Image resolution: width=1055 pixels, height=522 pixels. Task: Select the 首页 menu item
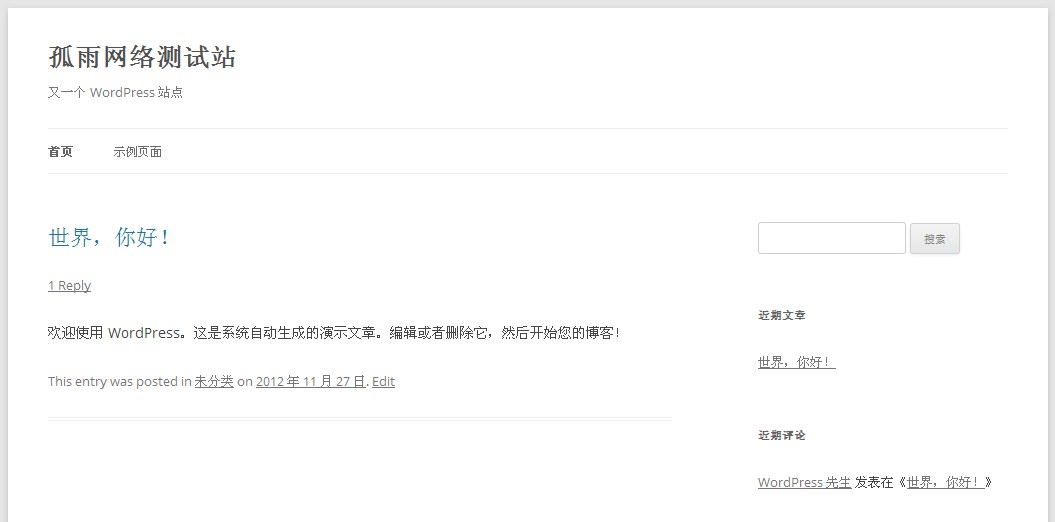pos(61,152)
